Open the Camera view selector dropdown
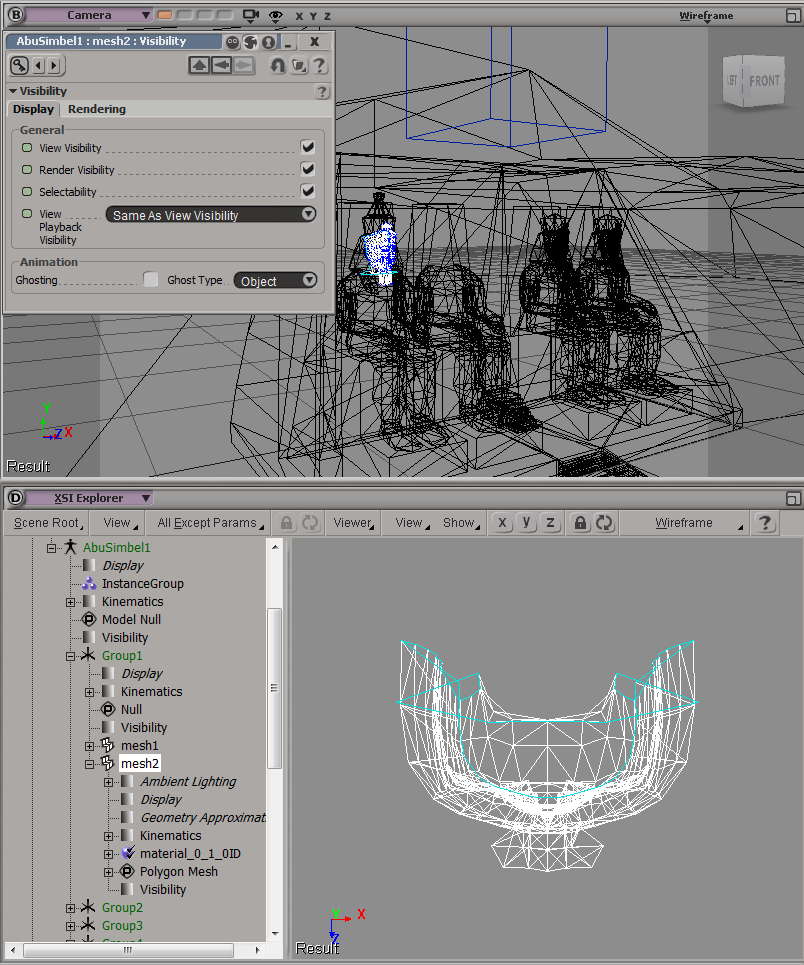The height and width of the screenshot is (965, 804). point(89,15)
